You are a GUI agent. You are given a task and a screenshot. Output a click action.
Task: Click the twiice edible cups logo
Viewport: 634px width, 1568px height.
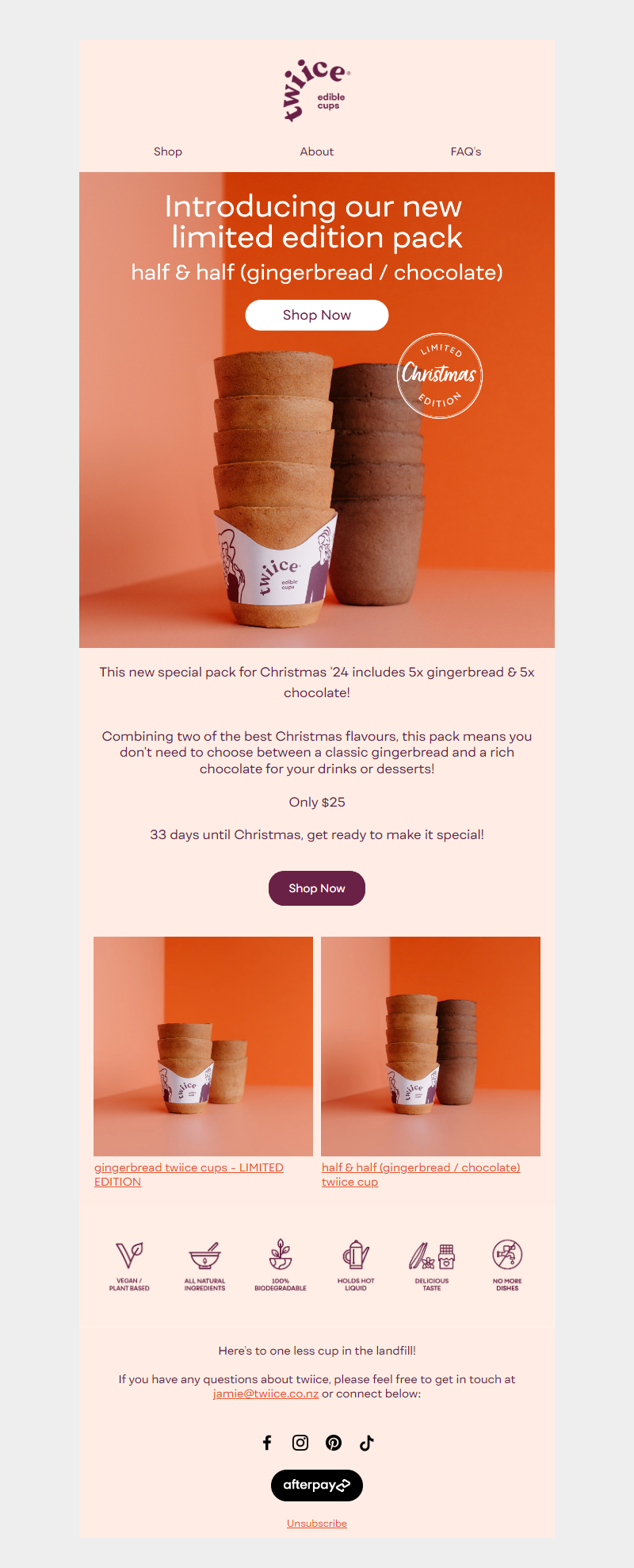pos(317,90)
